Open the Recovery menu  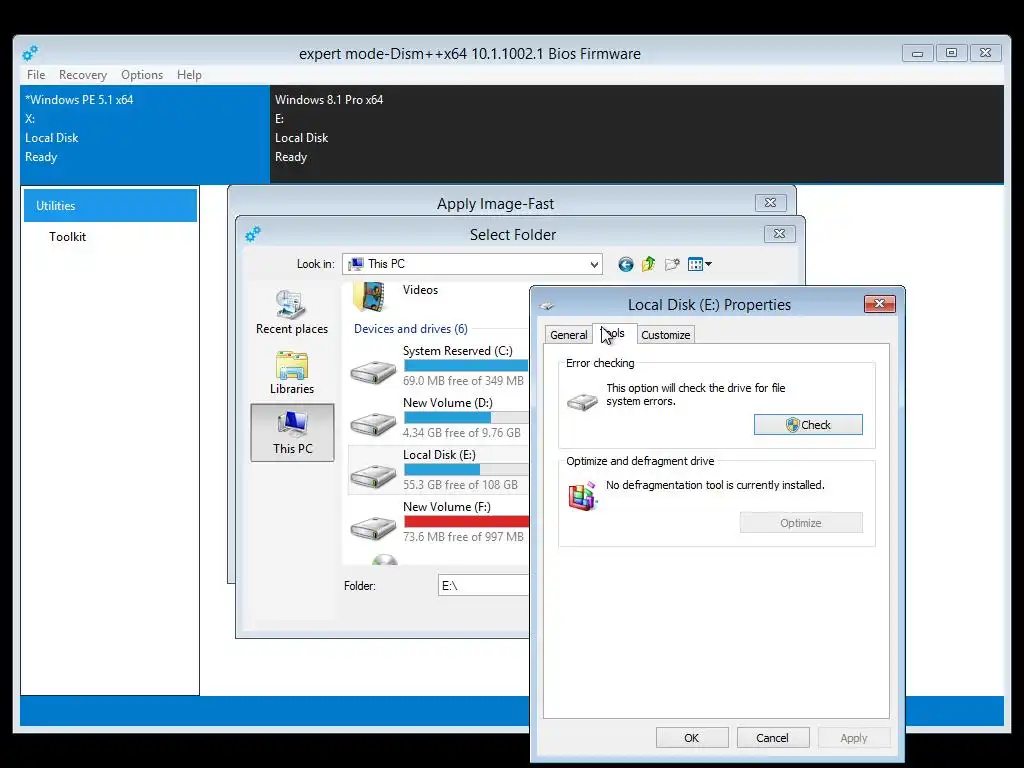(x=83, y=74)
